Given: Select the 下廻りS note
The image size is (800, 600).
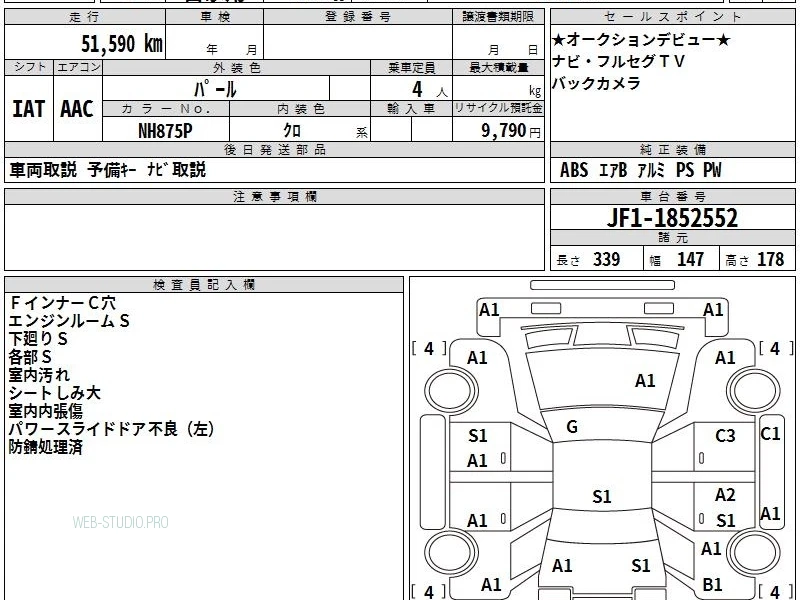Looking at the screenshot, I should 38,338.
